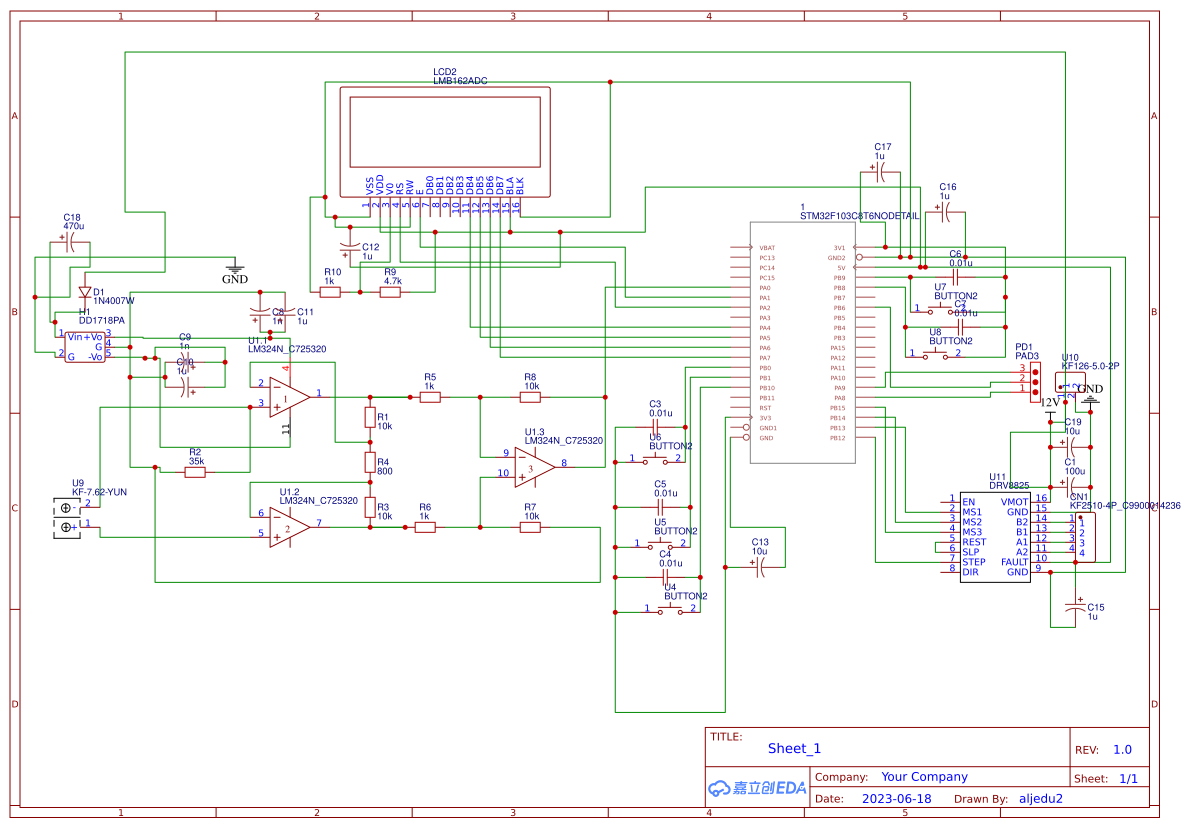Click the aljedu2 drawn-by text
This screenshot has width=1191, height=828.
(1041, 798)
